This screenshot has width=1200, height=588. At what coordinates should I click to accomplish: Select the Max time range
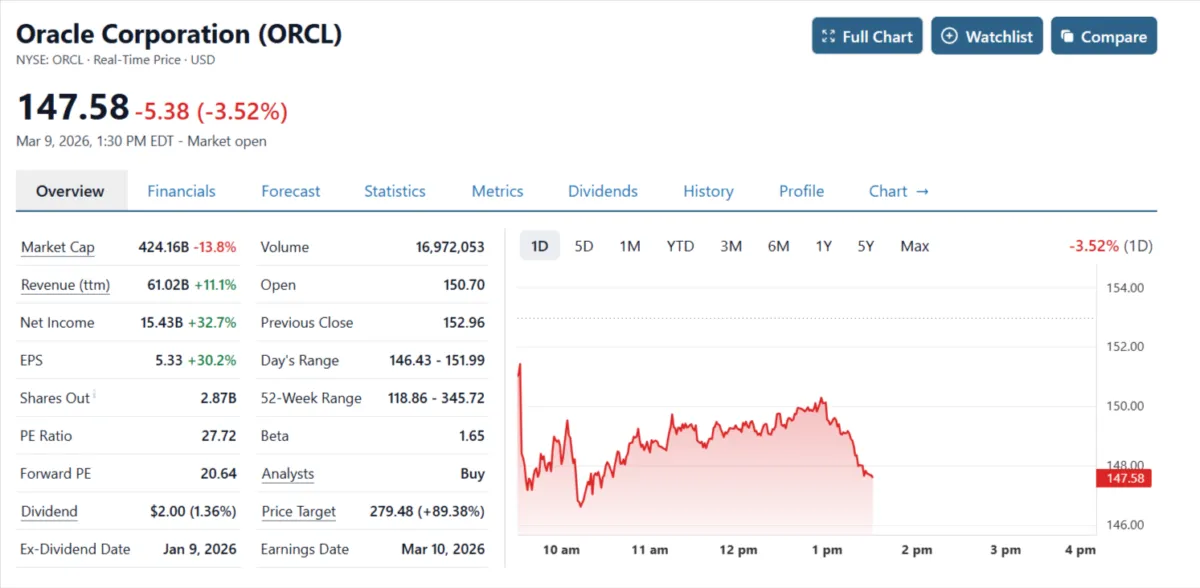coord(914,245)
